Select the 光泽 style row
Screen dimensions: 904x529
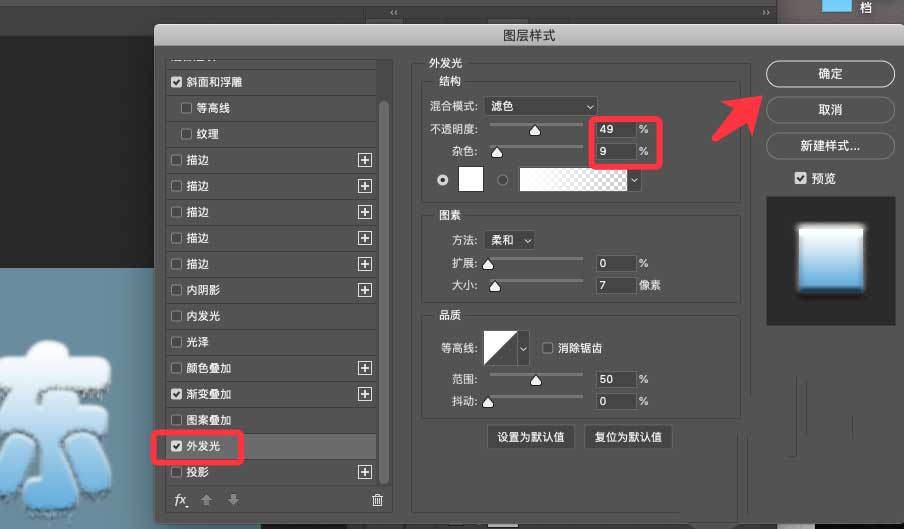tap(271, 342)
